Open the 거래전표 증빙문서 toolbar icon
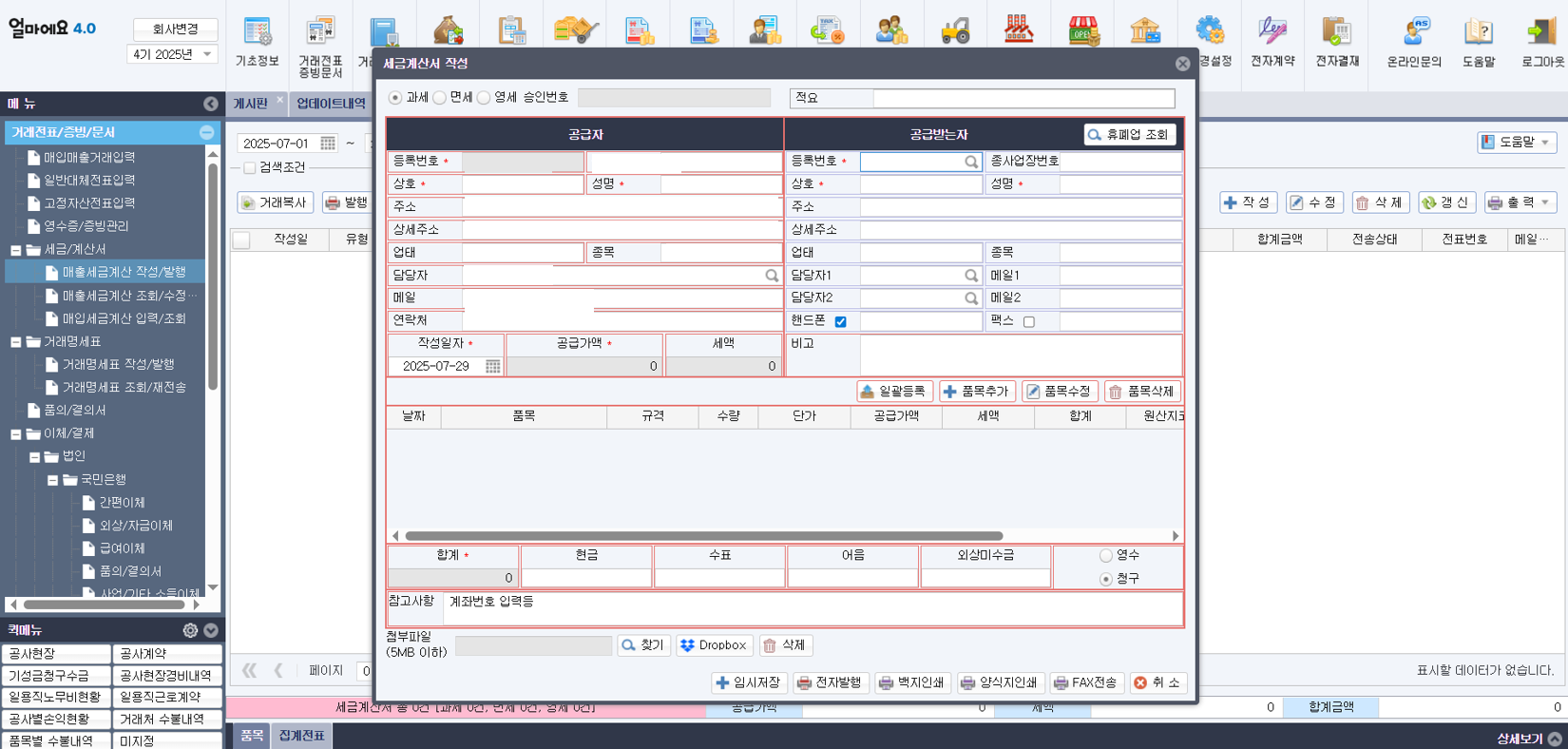 click(x=320, y=46)
